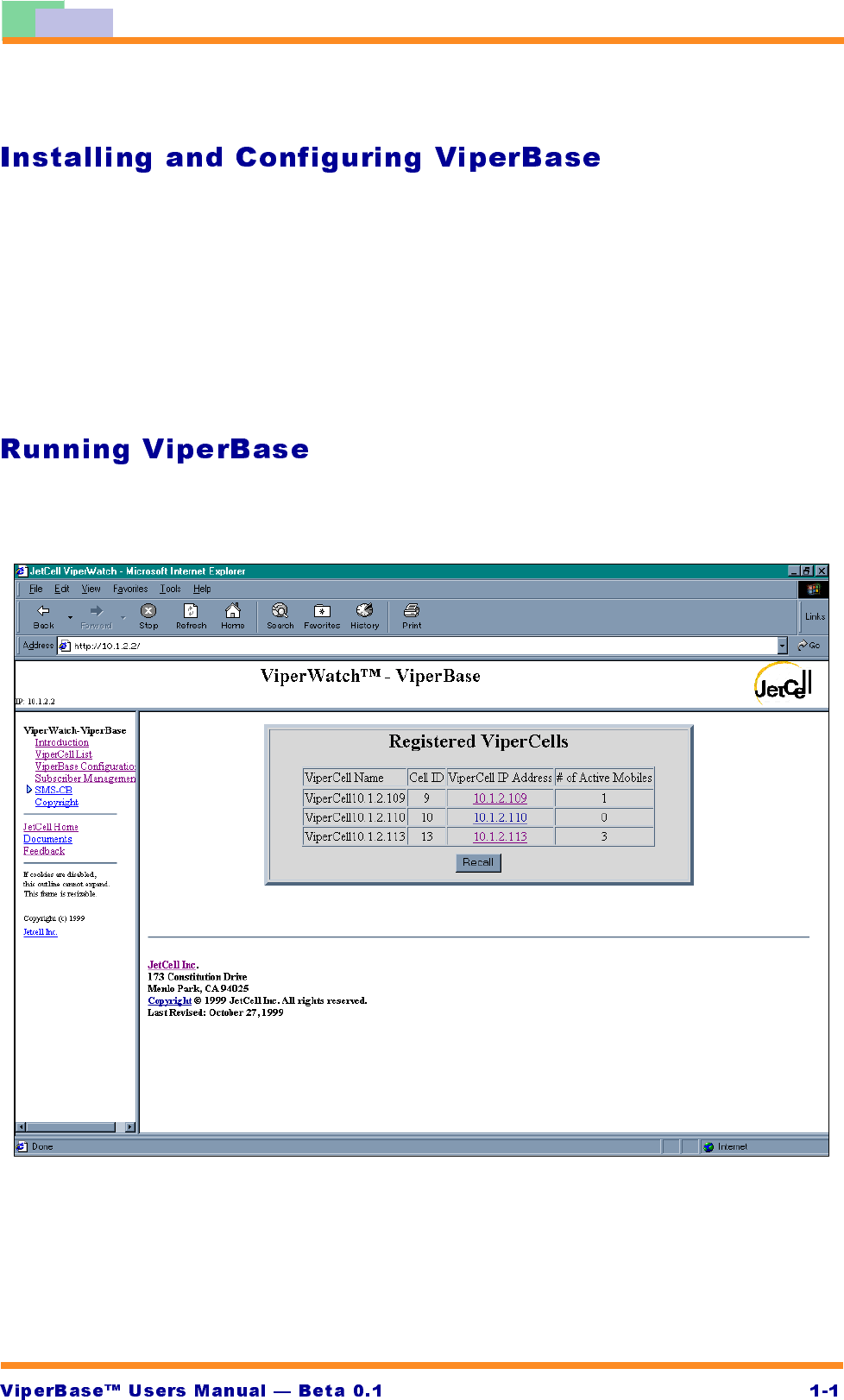Open the View menu
The image size is (844, 1400).
[x=91, y=590]
